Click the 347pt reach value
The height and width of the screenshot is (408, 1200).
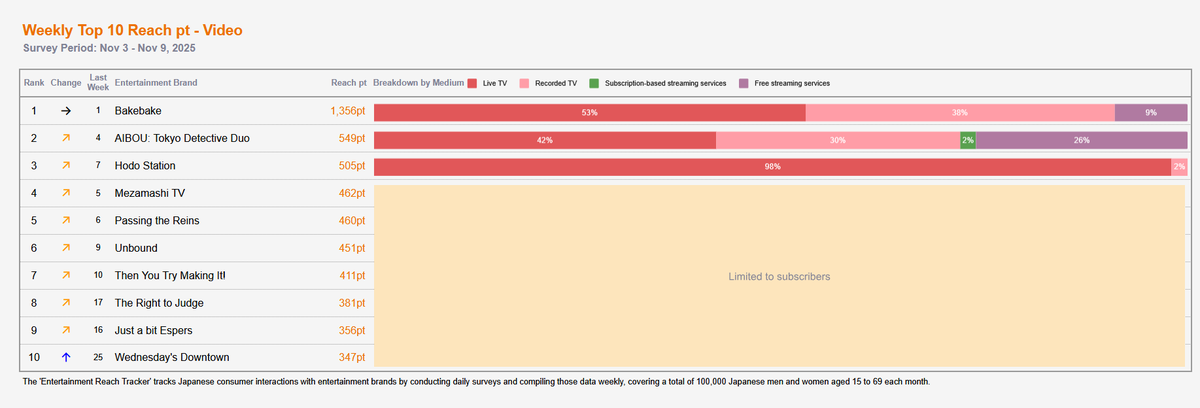pyautogui.click(x=352, y=357)
